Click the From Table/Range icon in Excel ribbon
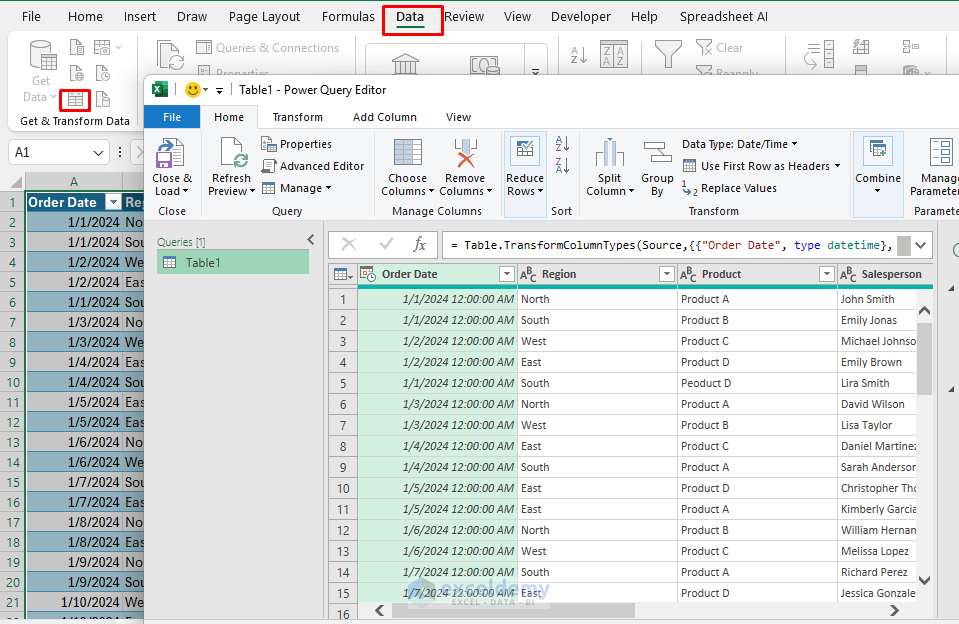Screen dimensions: 959x624 pyautogui.click(x=75, y=100)
